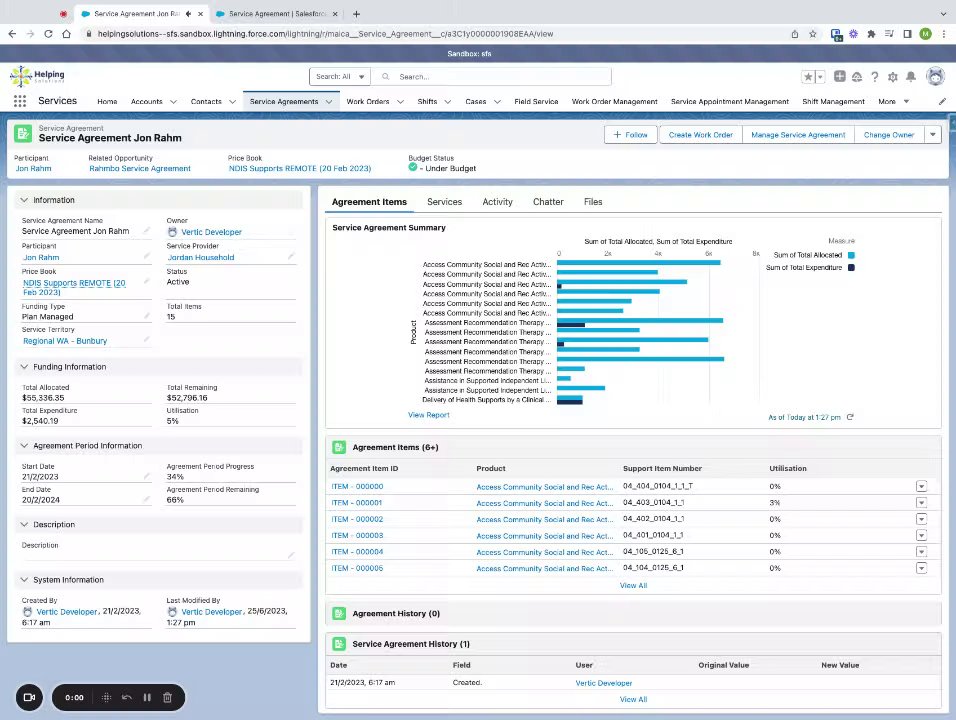This screenshot has height=720, width=956.
Task: Click the refresh chart icon beside As of Today
Action: pyautogui.click(x=850, y=417)
